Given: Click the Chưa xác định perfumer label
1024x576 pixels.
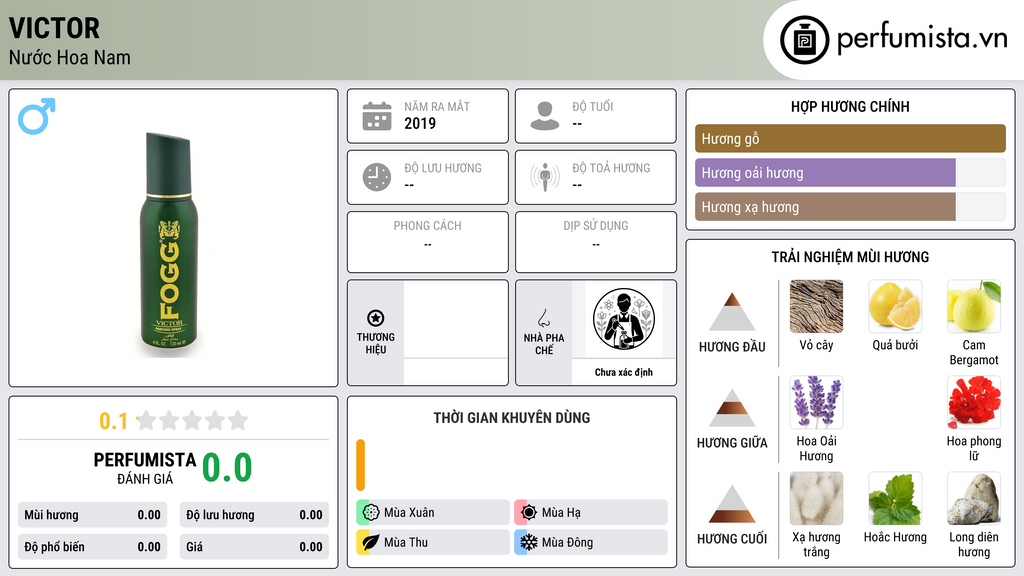Looking at the screenshot, I should coord(624,372).
